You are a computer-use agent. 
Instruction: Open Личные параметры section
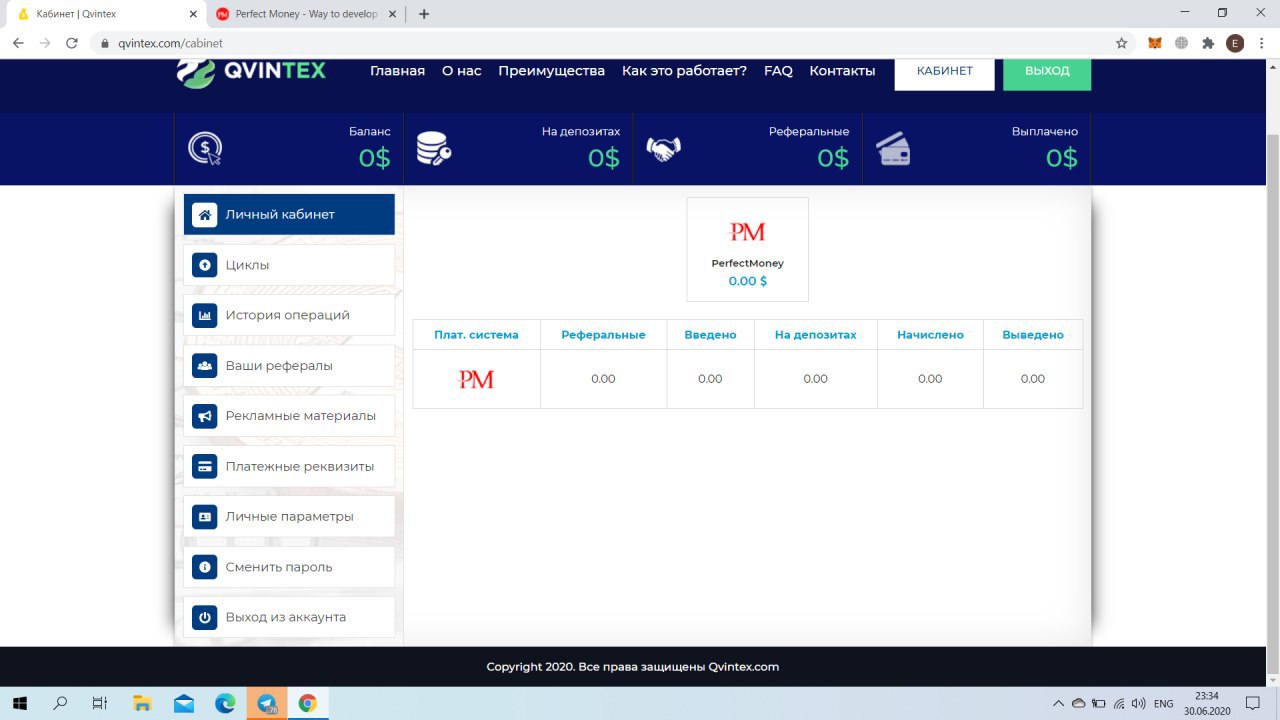[x=289, y=517]
